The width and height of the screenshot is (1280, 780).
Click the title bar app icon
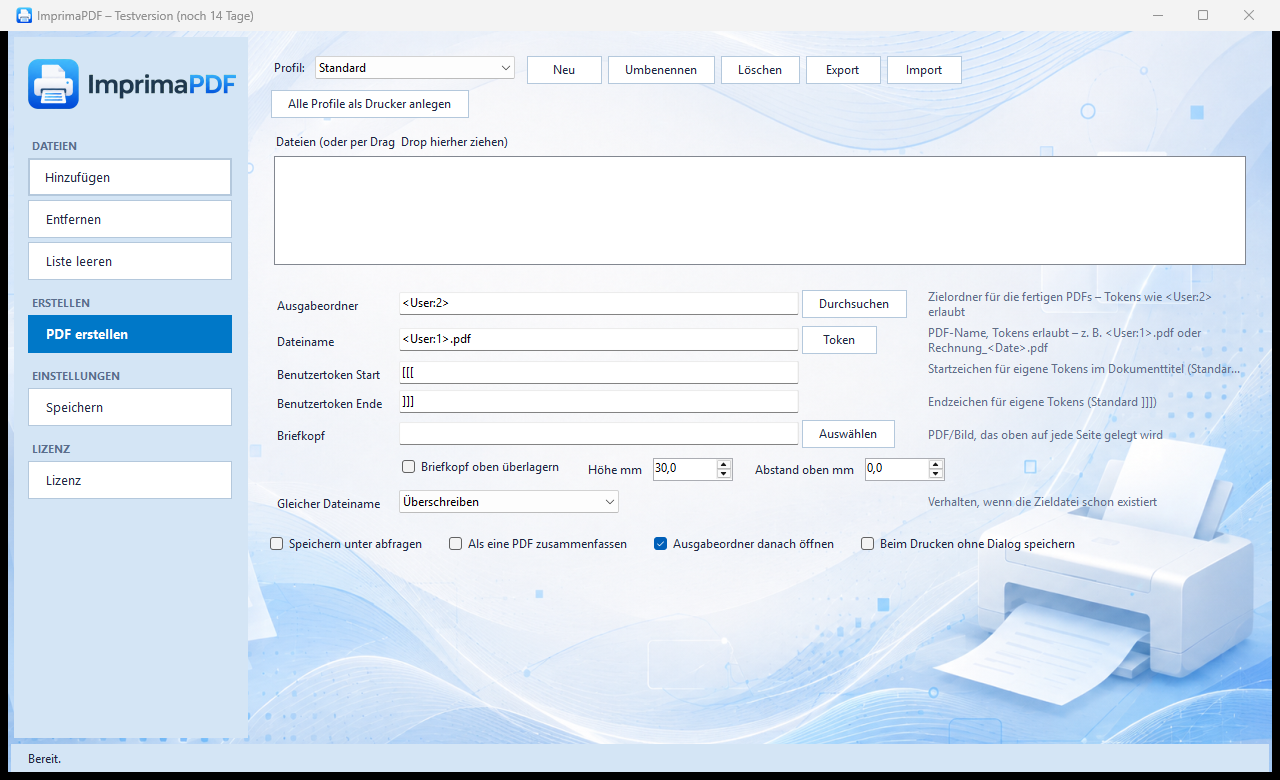point(24,15)
